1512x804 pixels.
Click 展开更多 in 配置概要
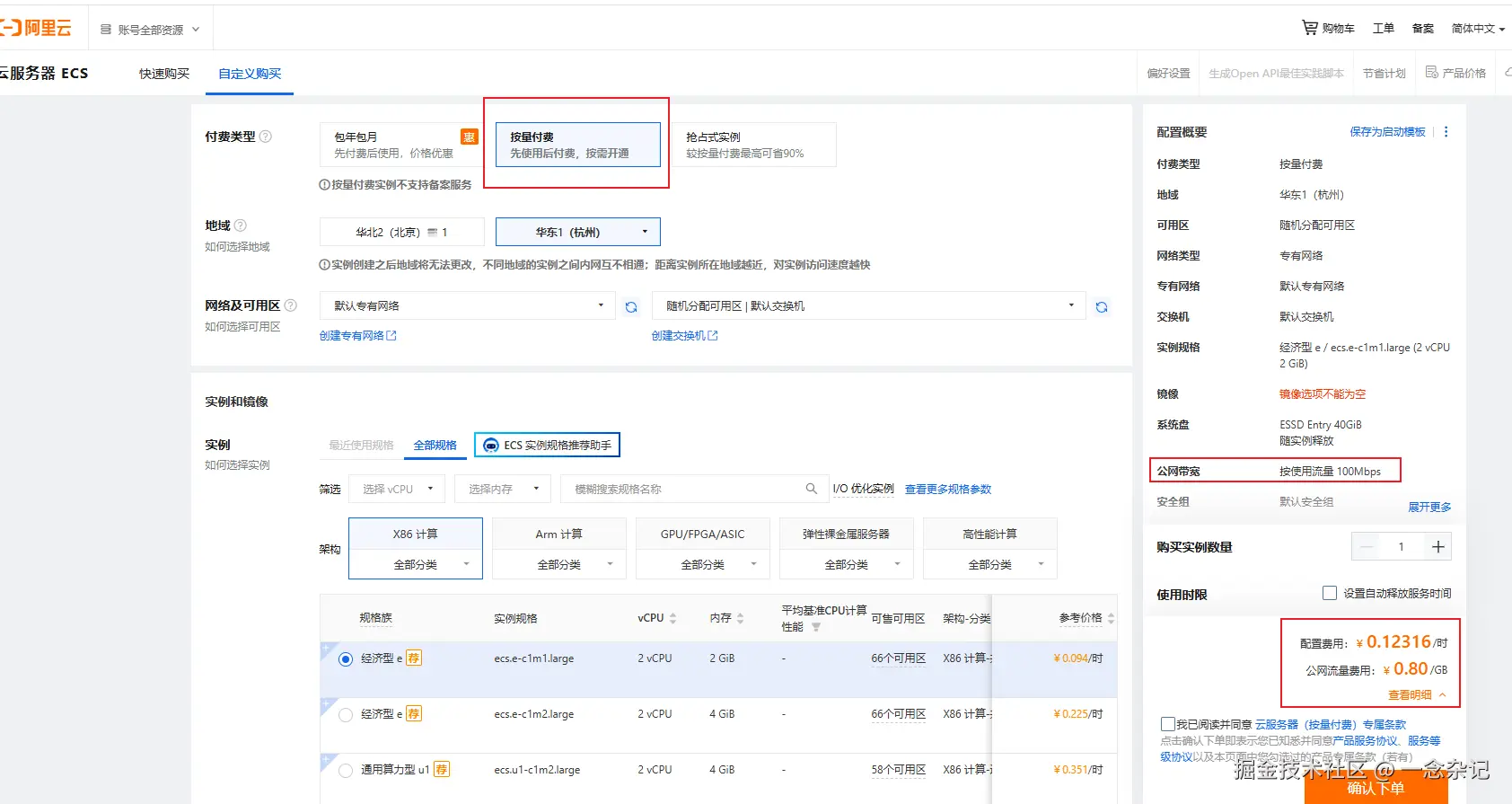[1429, 508]
